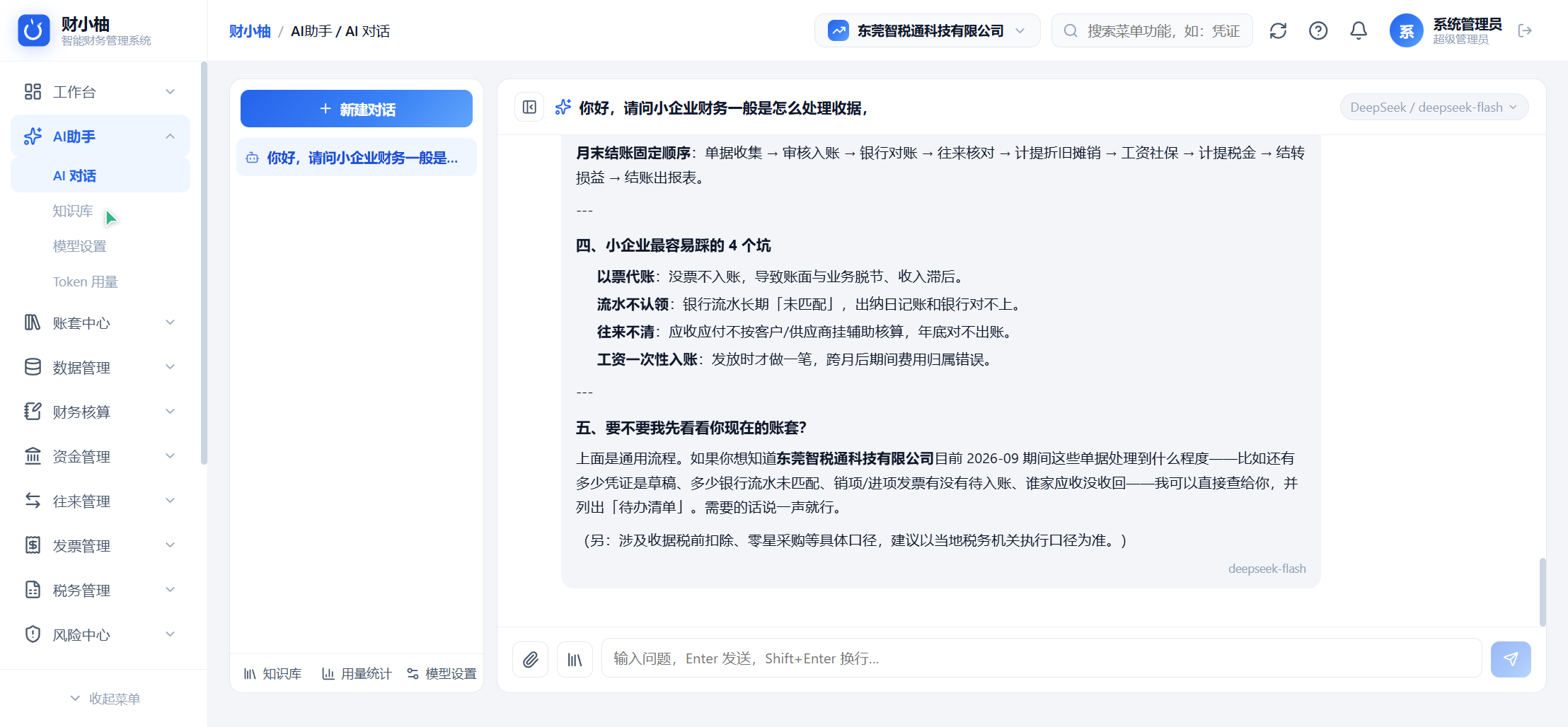This screenshot has height=727, width=1568.
Task: Click the sidebar menu vertical scrollbar
Action: tap(204, 263)
